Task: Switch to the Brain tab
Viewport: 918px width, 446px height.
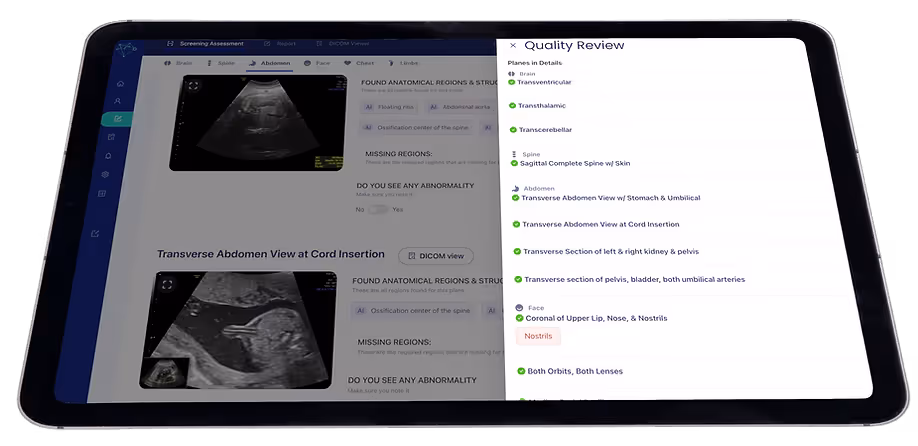Action: coord(181,63)
